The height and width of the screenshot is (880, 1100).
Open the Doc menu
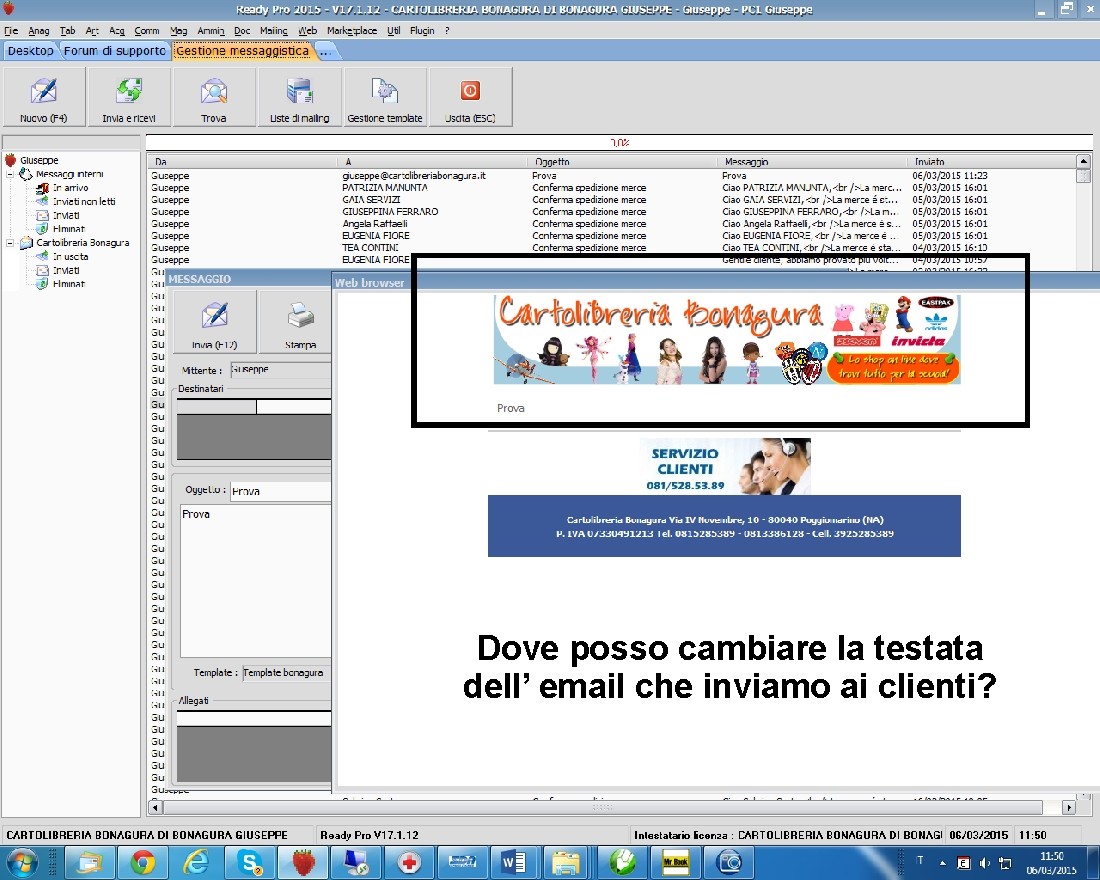point(242,31)
